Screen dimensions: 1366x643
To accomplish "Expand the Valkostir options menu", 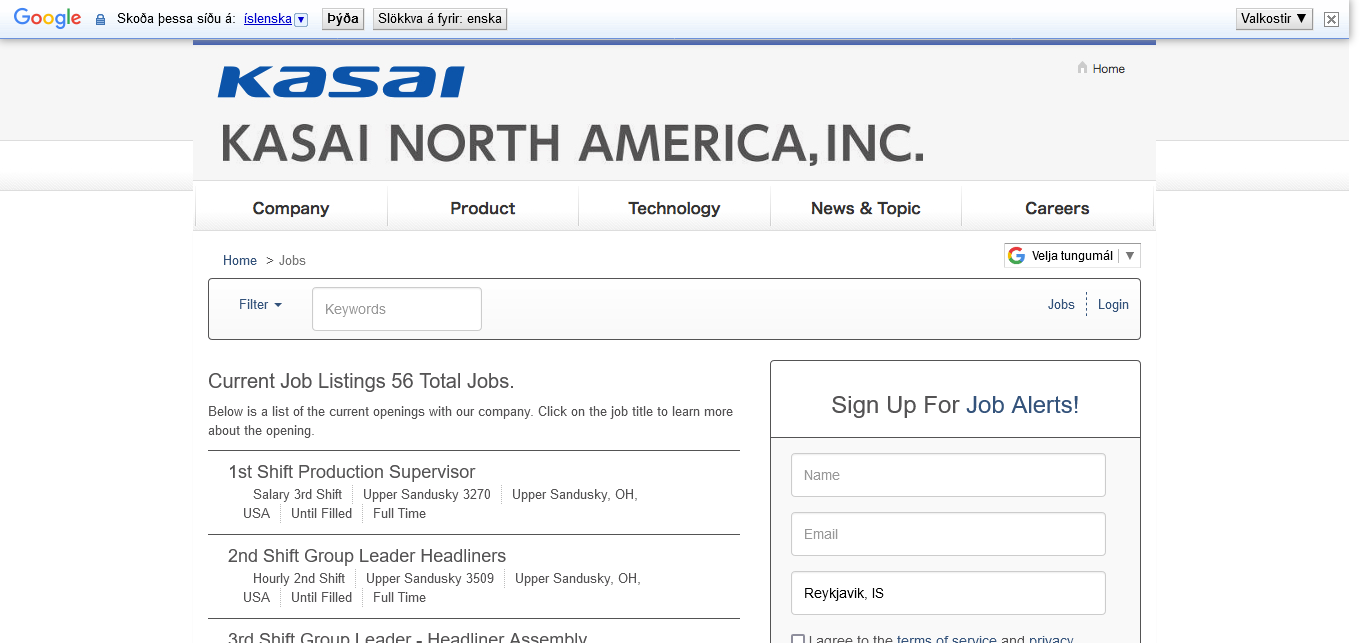I will (1274, 18).
